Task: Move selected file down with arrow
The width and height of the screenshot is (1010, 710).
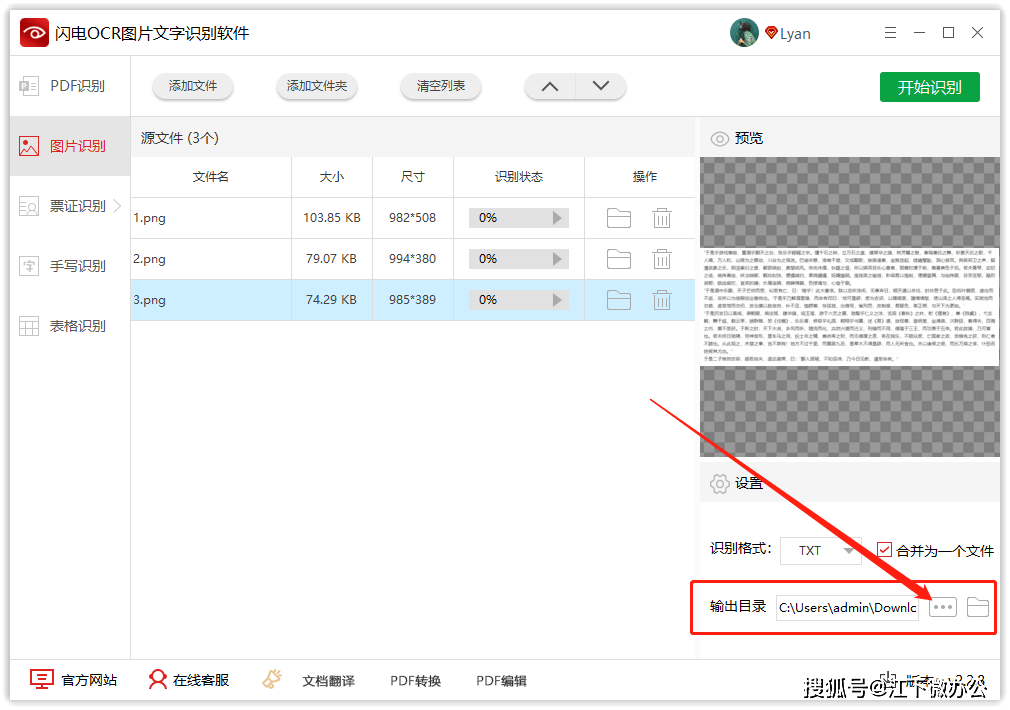Action: pos(600,86)
